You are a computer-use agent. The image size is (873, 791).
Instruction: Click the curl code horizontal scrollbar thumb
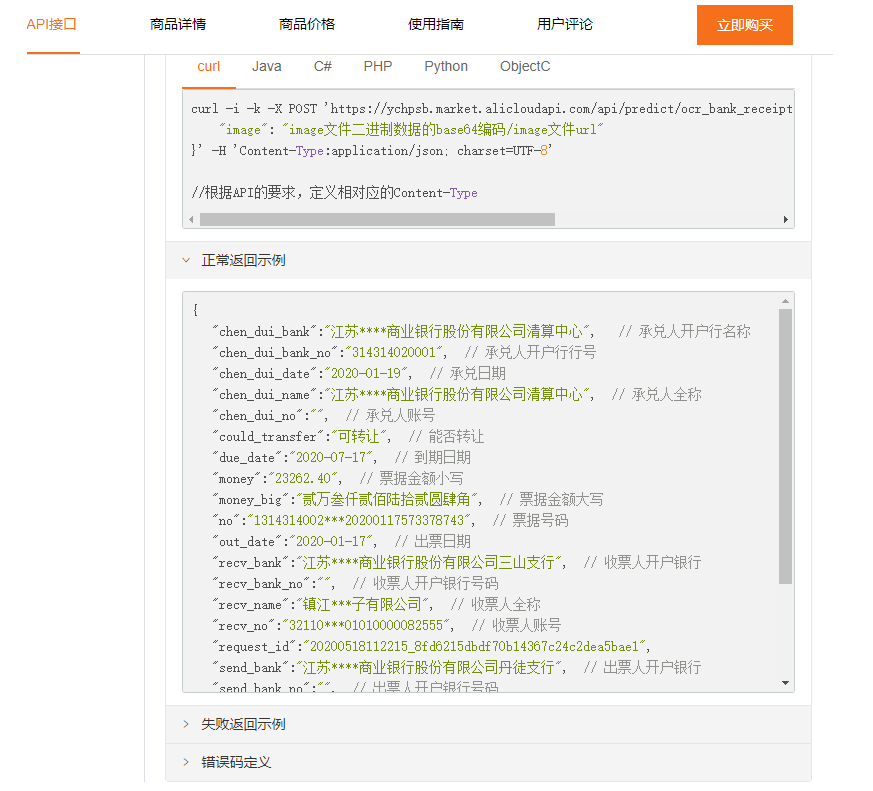point(377,219)
